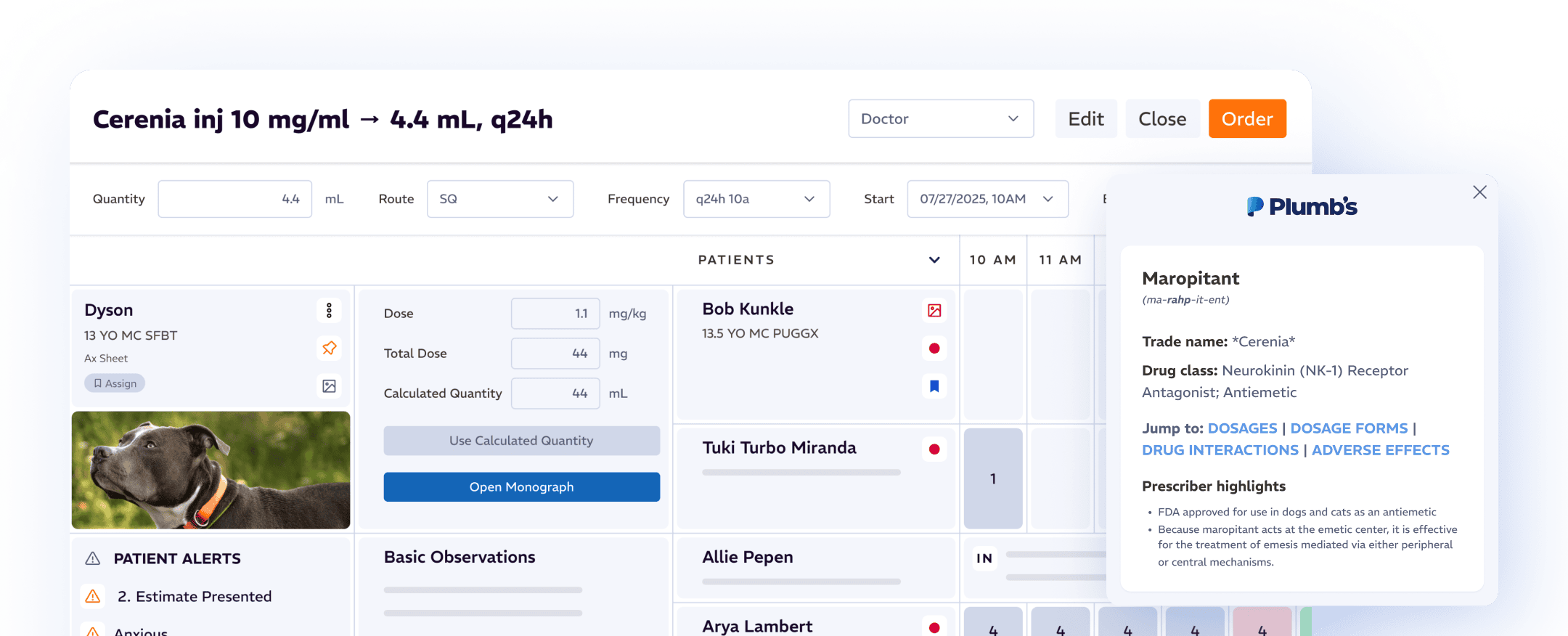Click the Basic Observations heading
Image resolution: width=1568 pixels, height=636 pixels.
click(x=460, y=557)
